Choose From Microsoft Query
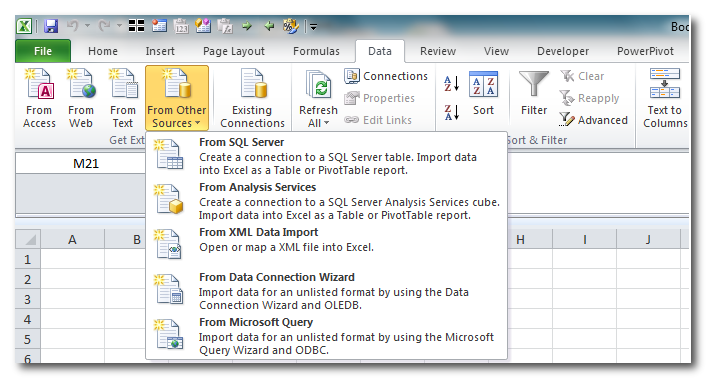Screen dimensions: 706x378 [327, 336]
